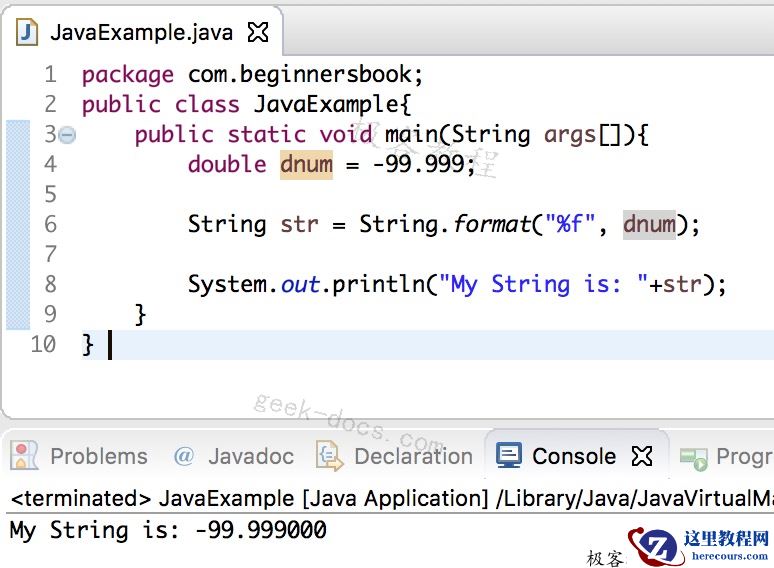The image size is (774, 568).
Task: Click closing brace on line 10
Action: (x=87, y=344)
